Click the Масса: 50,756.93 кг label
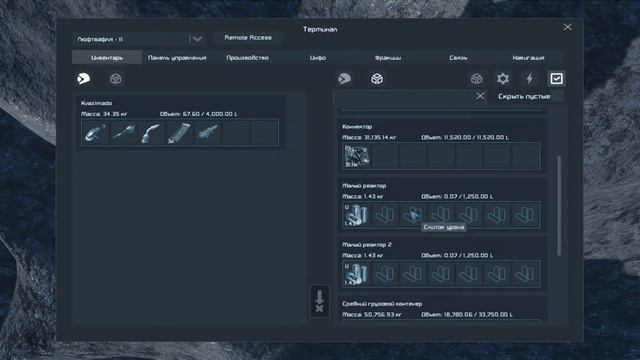640x360 pixels. (371, 315)
